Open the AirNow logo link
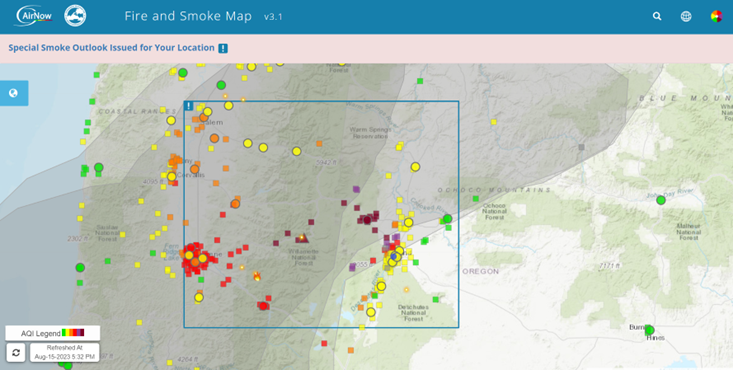Viewport: 733px width, 370px height. [33, 16]
